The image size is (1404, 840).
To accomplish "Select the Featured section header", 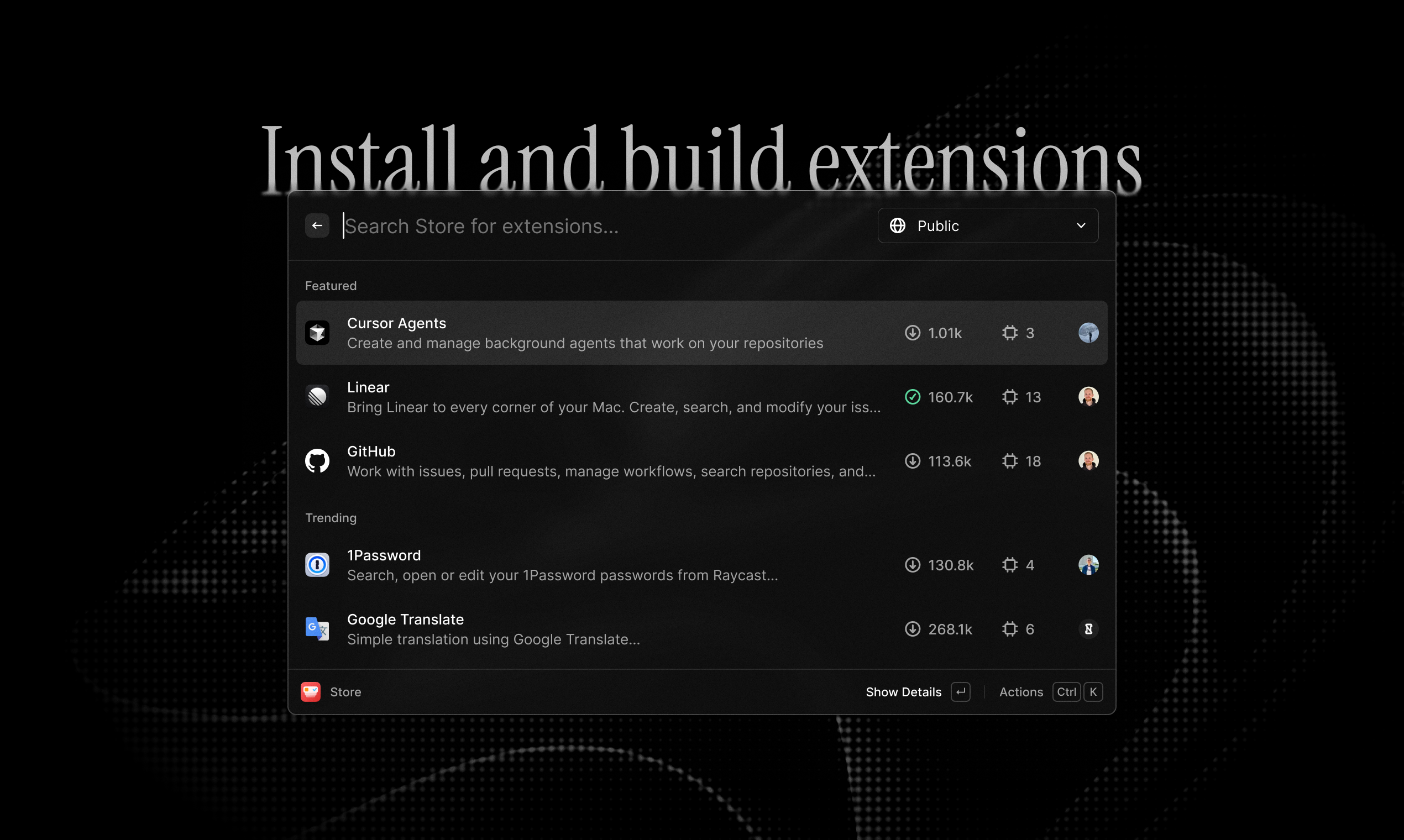I will click(x=331, y=285).
